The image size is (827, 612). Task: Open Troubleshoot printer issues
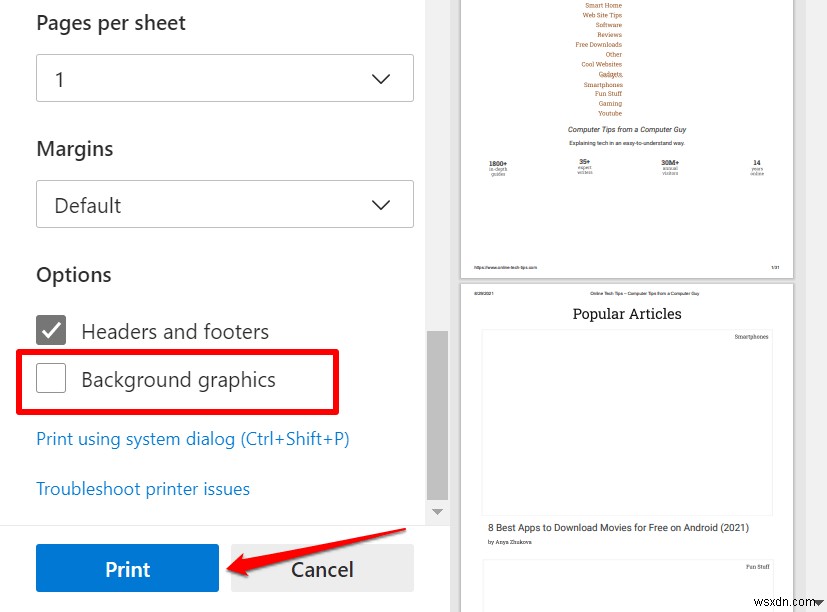[143, 490]
